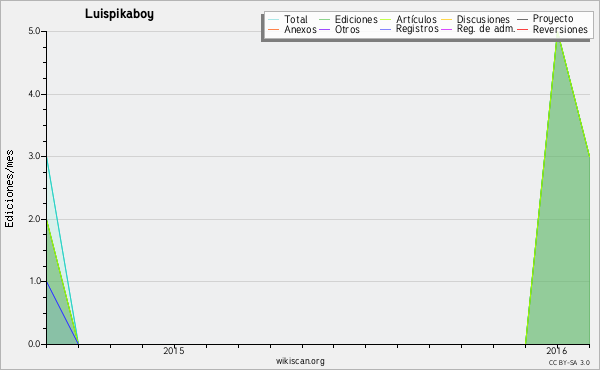Click the chart title Luispikaboy

pos(119,14)
